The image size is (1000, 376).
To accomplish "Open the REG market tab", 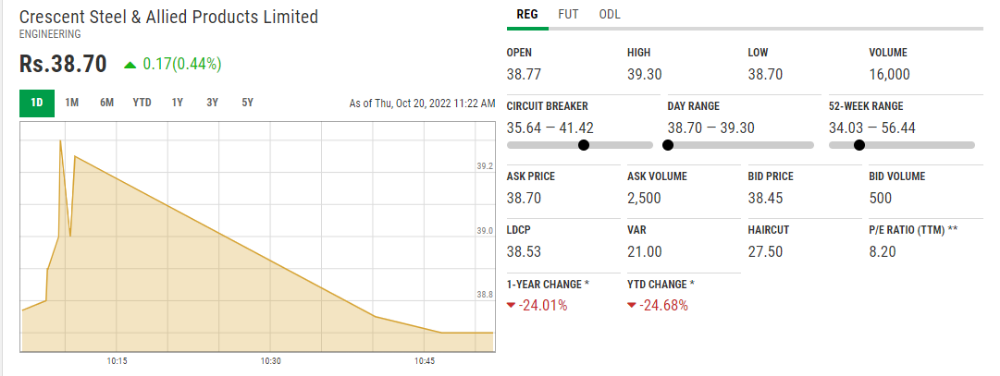I will pos(527,14).
